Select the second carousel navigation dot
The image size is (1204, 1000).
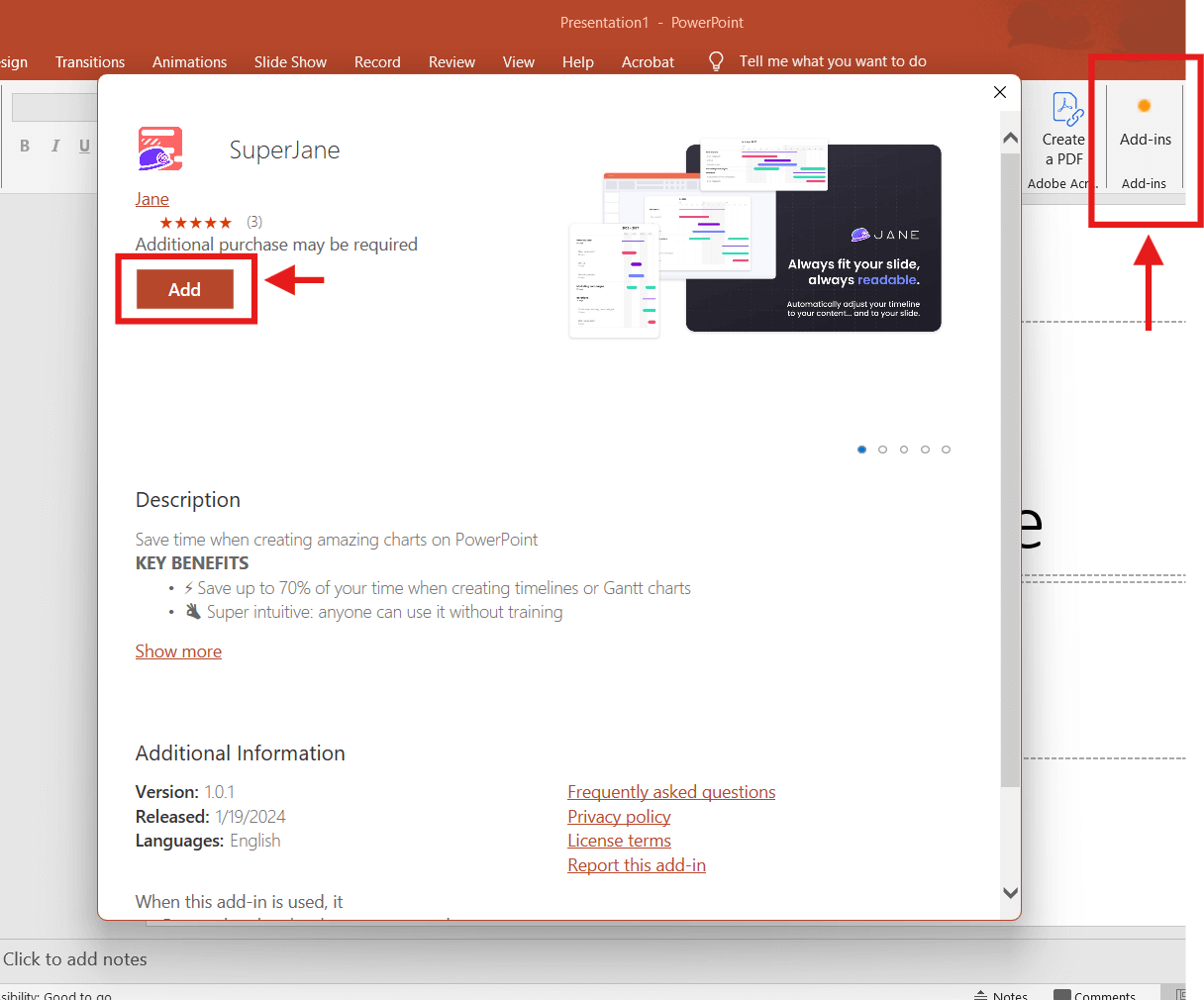click(882, 449)
